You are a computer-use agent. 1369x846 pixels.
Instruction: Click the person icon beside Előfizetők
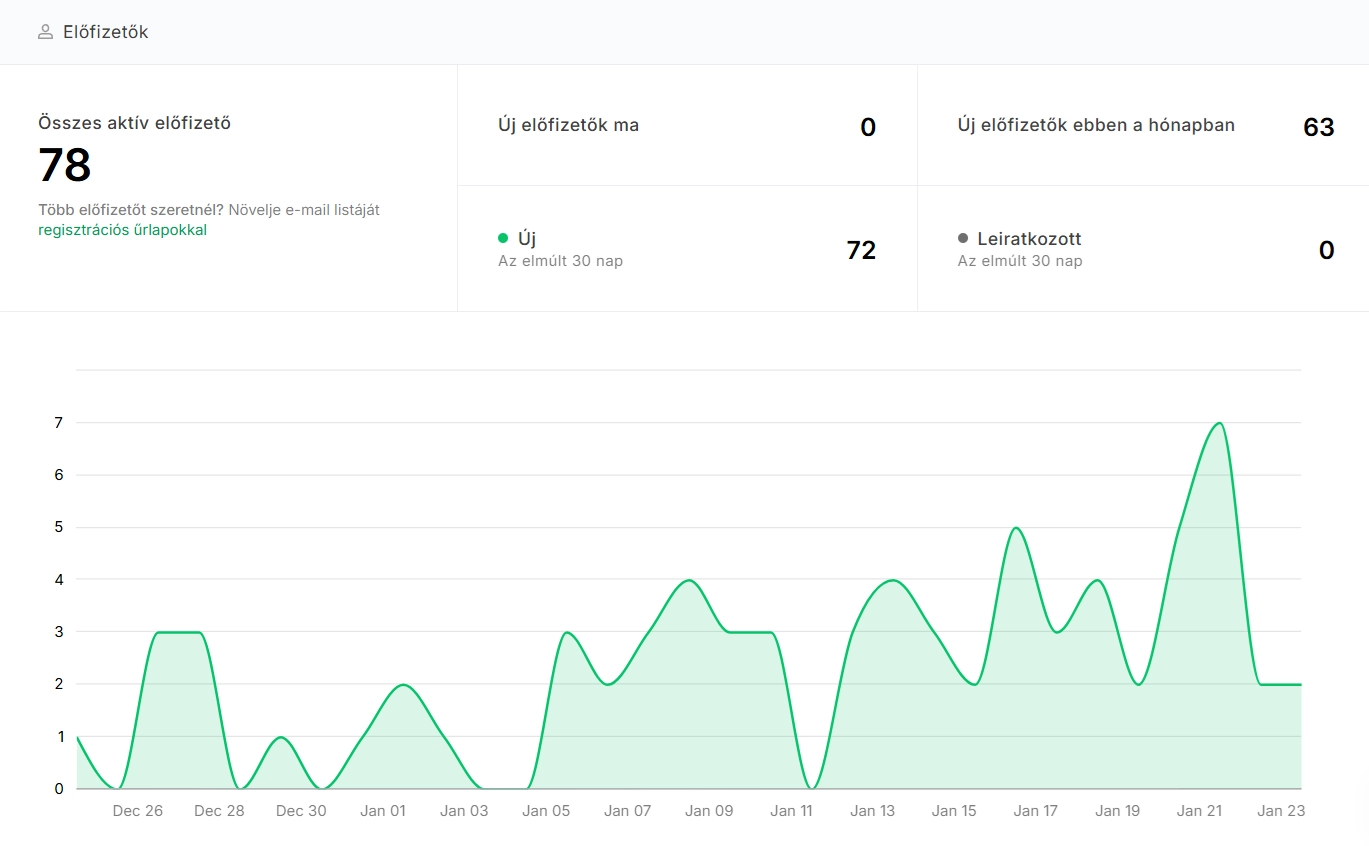(x=45, y=32)
